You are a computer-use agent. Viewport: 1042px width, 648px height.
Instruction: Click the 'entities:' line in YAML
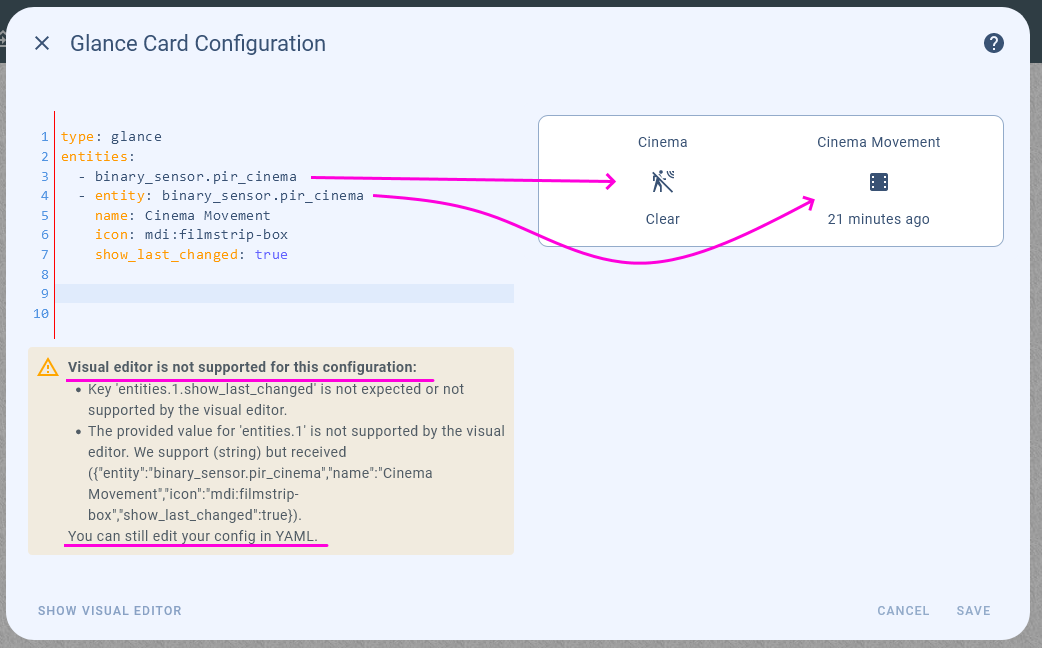pos(97,157)
